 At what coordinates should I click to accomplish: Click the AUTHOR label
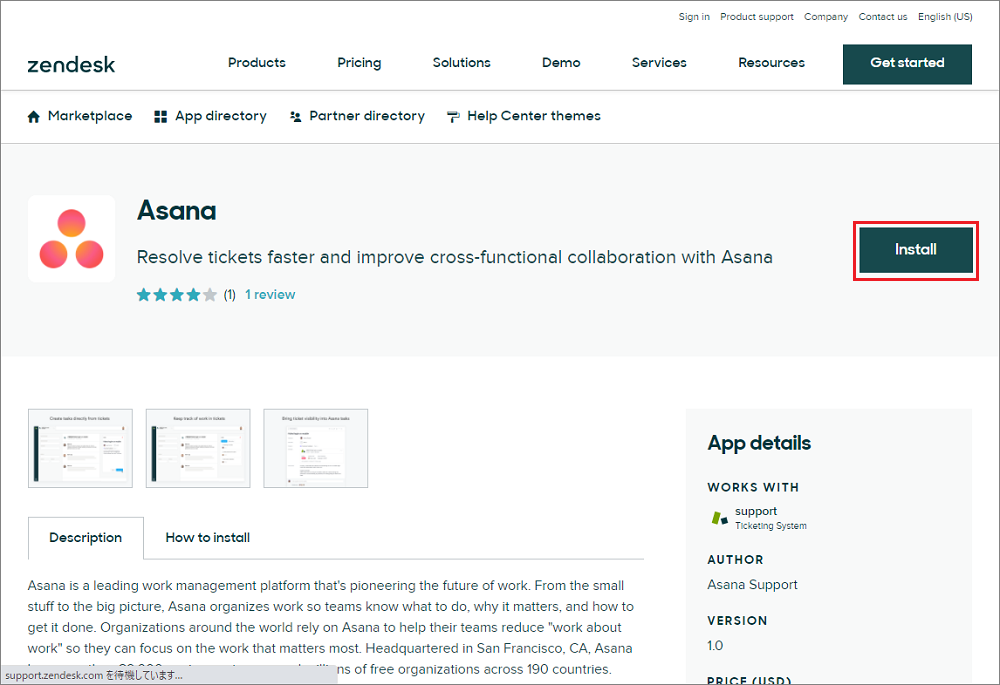tap(735, 559)
